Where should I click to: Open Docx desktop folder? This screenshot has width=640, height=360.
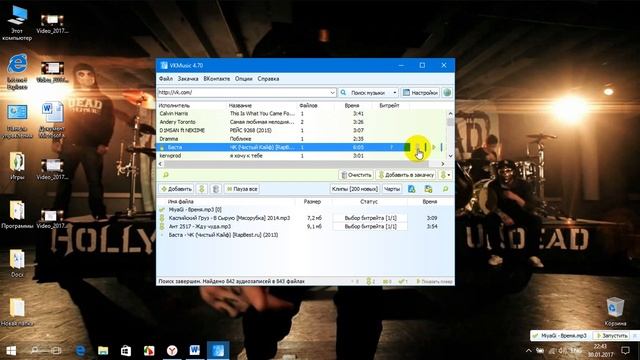pyautogui.click(x=17, y=264)
